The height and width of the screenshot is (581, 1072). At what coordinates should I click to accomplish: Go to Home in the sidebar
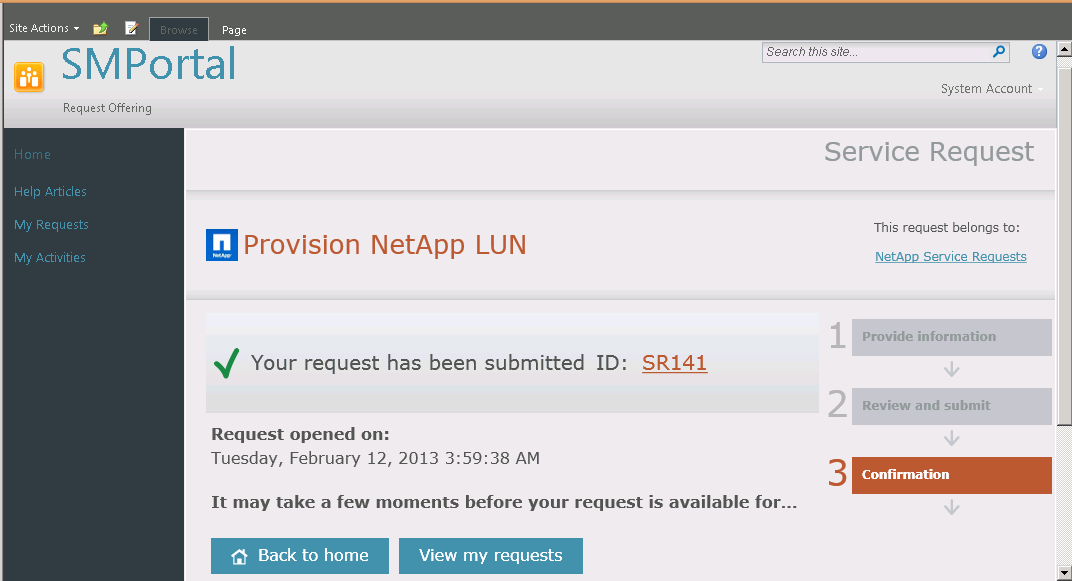pyautogui.click(x=32, y=154)
